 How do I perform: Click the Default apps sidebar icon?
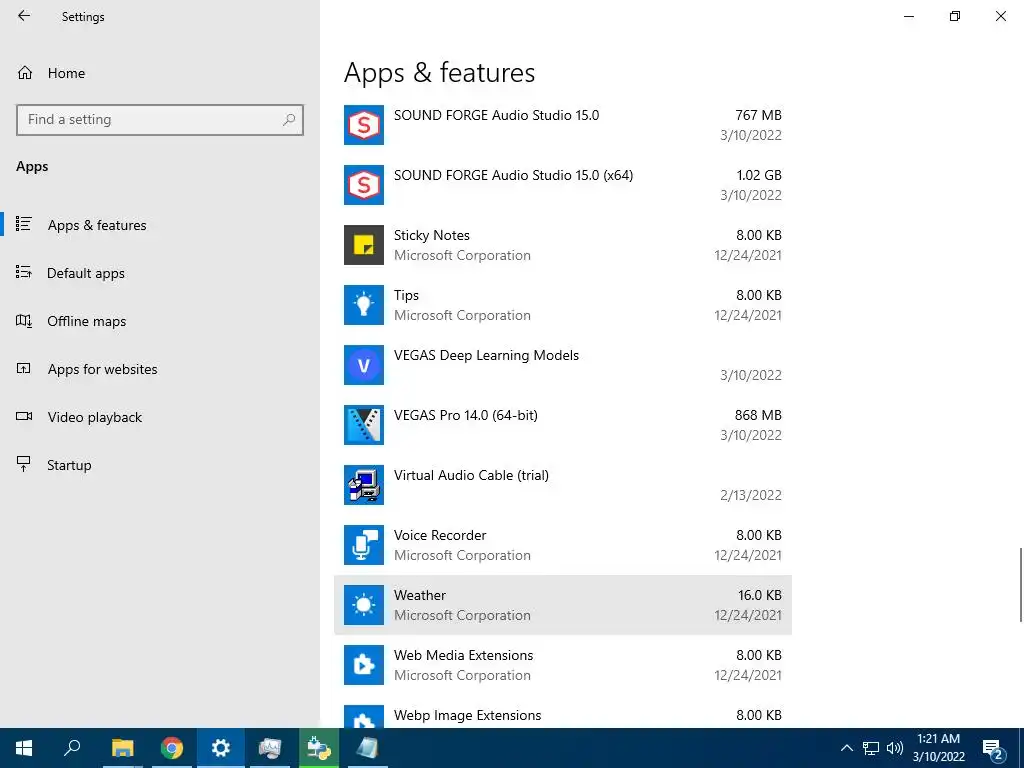click(24, 272)
